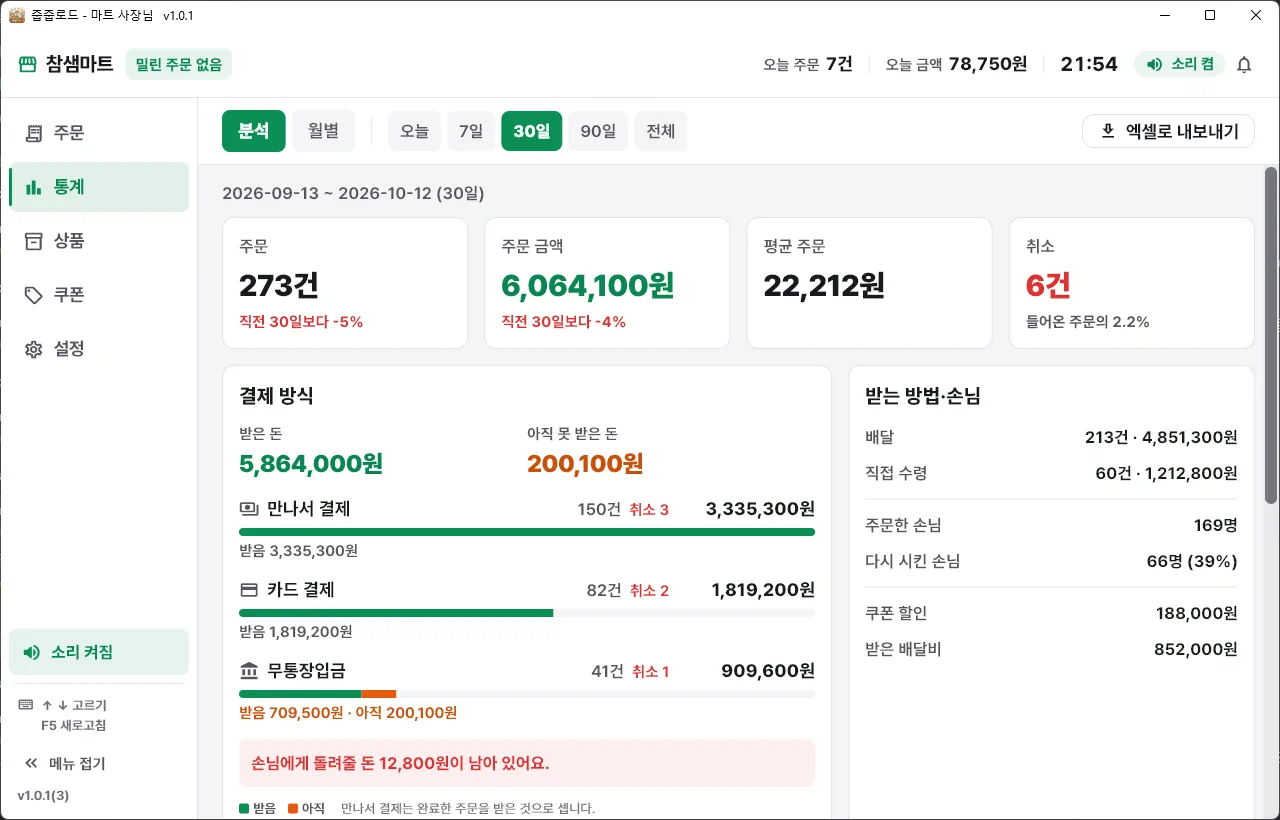The width and height of the screenshot is (1280, 820).
Task: Toggle the 소리 켬 sound pill in the header
Action: pos(1179,64)
